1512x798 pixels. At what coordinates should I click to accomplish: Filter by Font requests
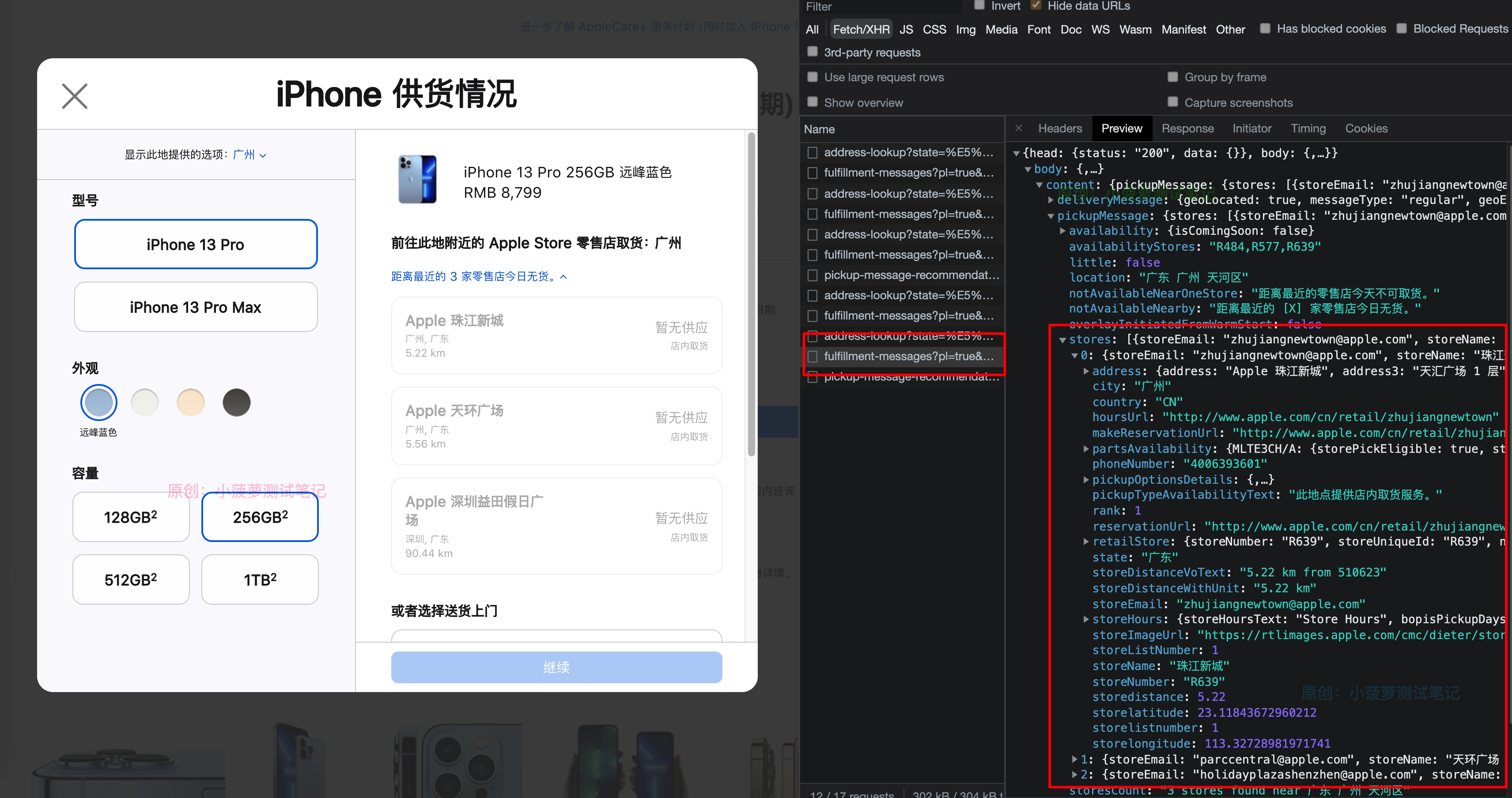(x=1039, y=29)
